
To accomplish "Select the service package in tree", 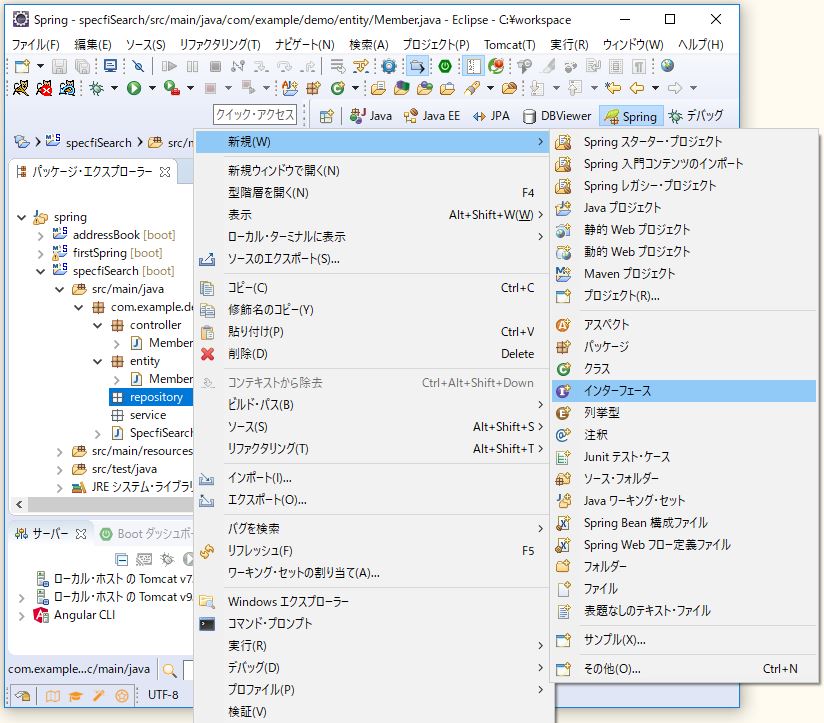I will (148, 415).
